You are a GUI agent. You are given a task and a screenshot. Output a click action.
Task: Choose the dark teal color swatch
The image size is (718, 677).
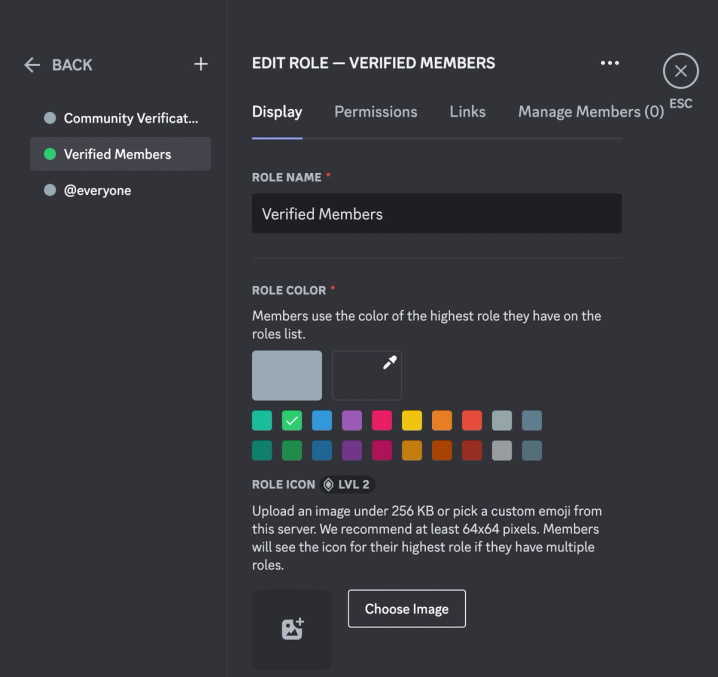(262, 451)
